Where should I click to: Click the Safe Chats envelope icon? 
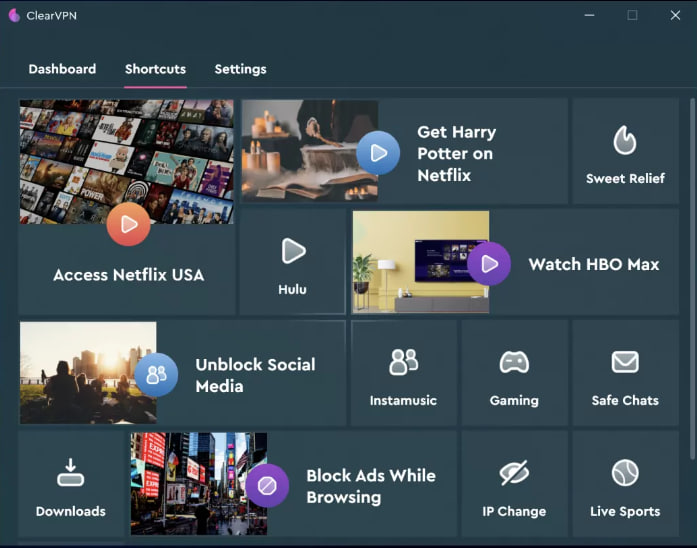click(x=625, y=362)
